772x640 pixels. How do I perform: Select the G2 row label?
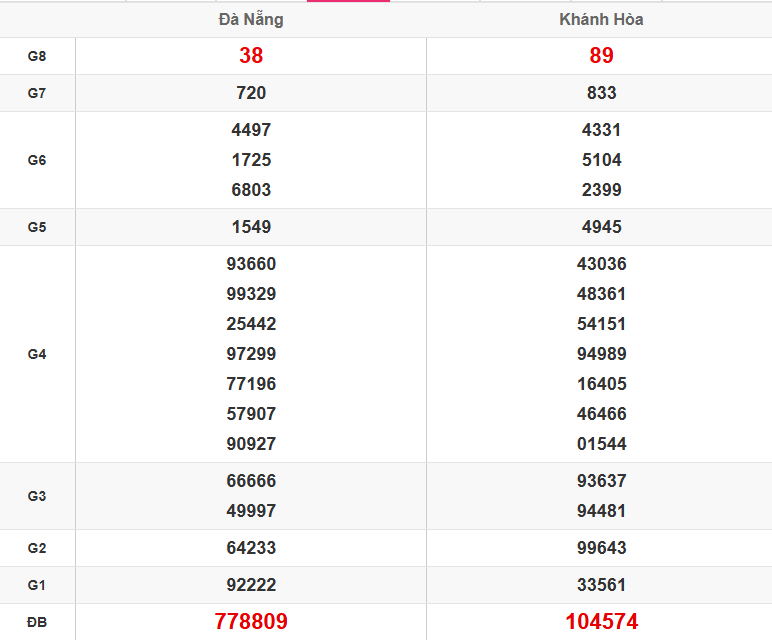pos(37,548)
